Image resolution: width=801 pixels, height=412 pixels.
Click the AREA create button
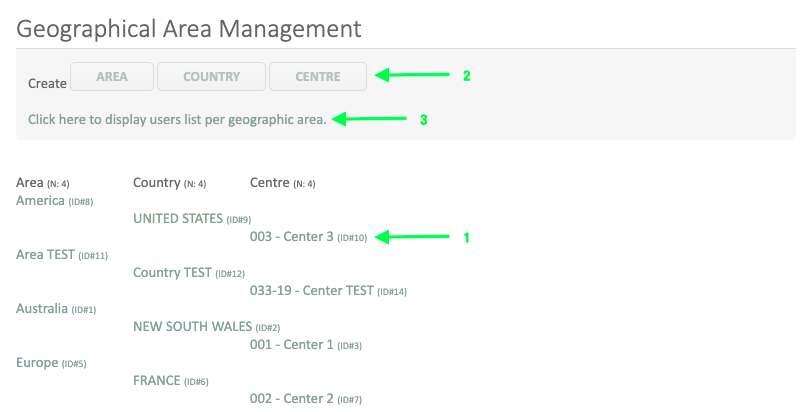[x=112, y=77]
